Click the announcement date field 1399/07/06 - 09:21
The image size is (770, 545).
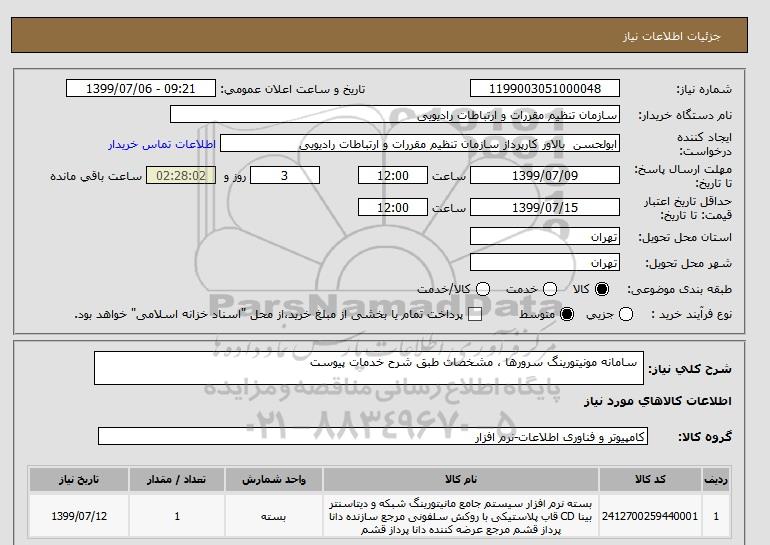click(141, 88)
